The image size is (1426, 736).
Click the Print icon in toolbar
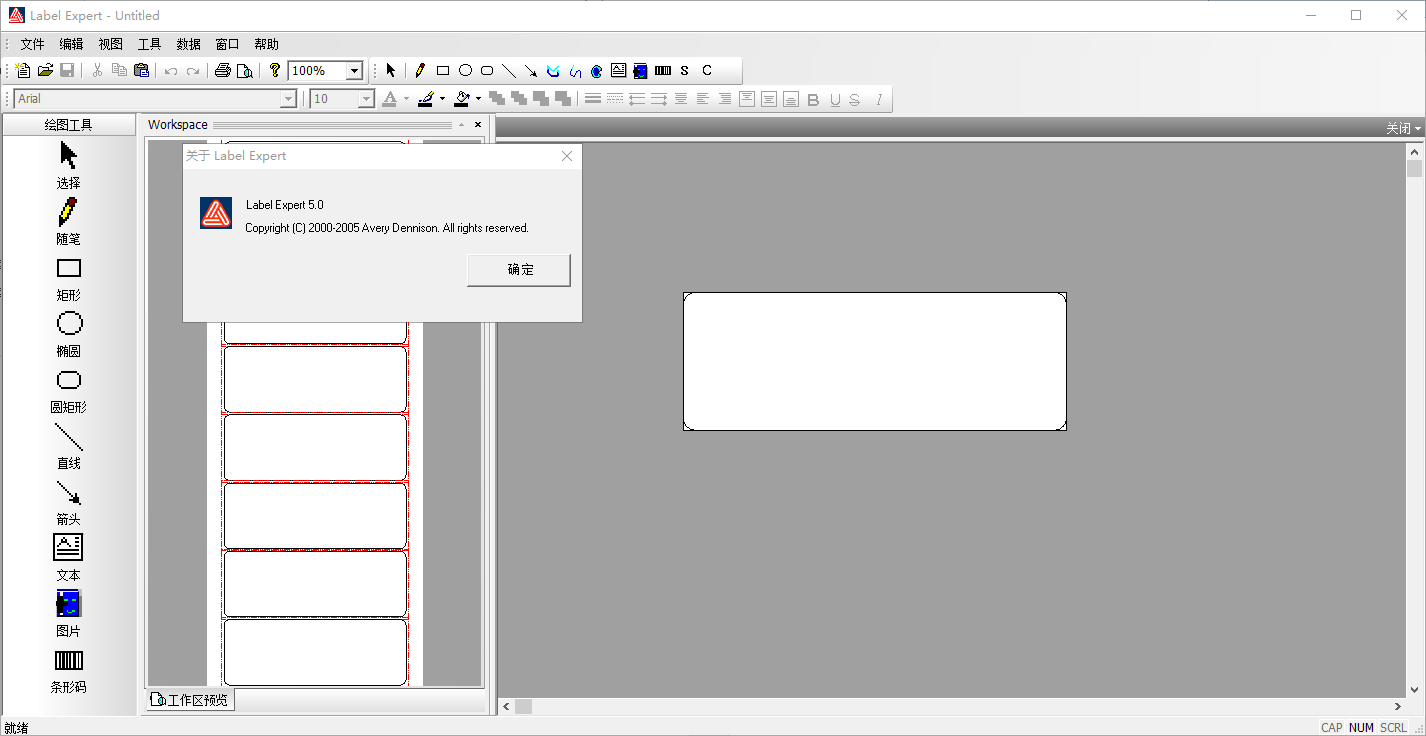pos(223,70)
